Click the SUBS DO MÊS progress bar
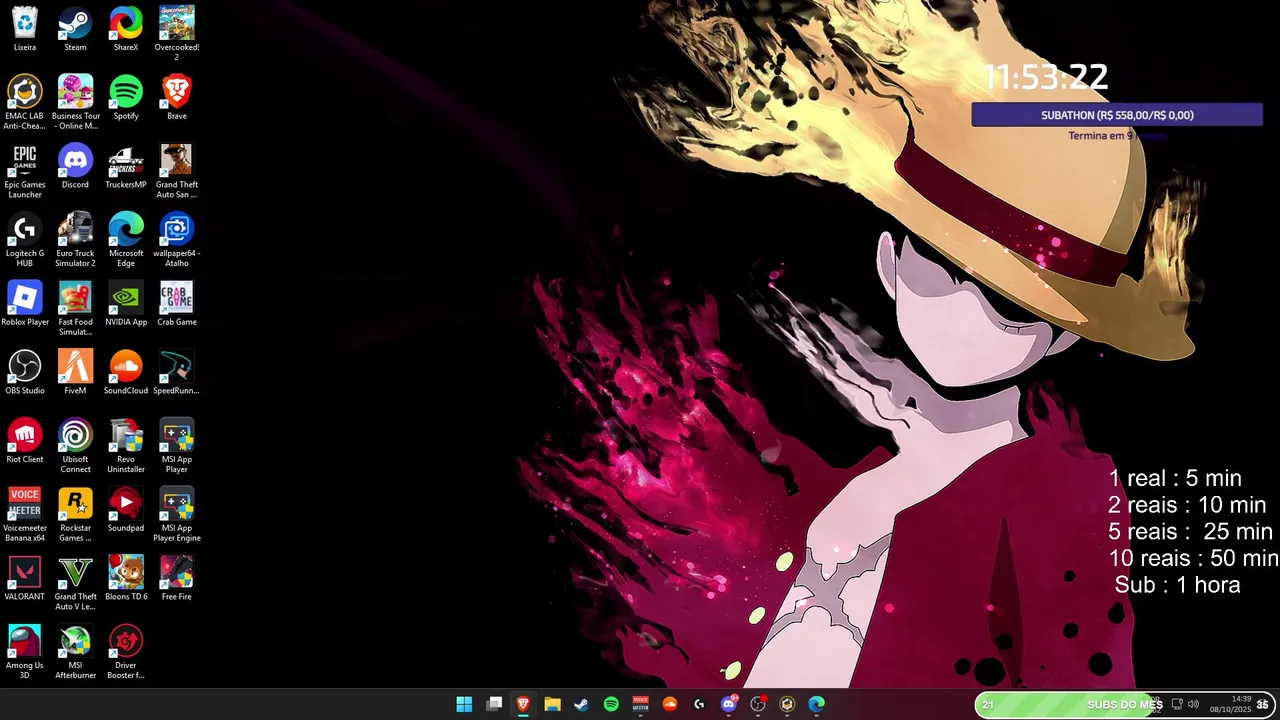Image resolution: width=1280 pixels, height=720 pixels. (x=1127, y=704)
